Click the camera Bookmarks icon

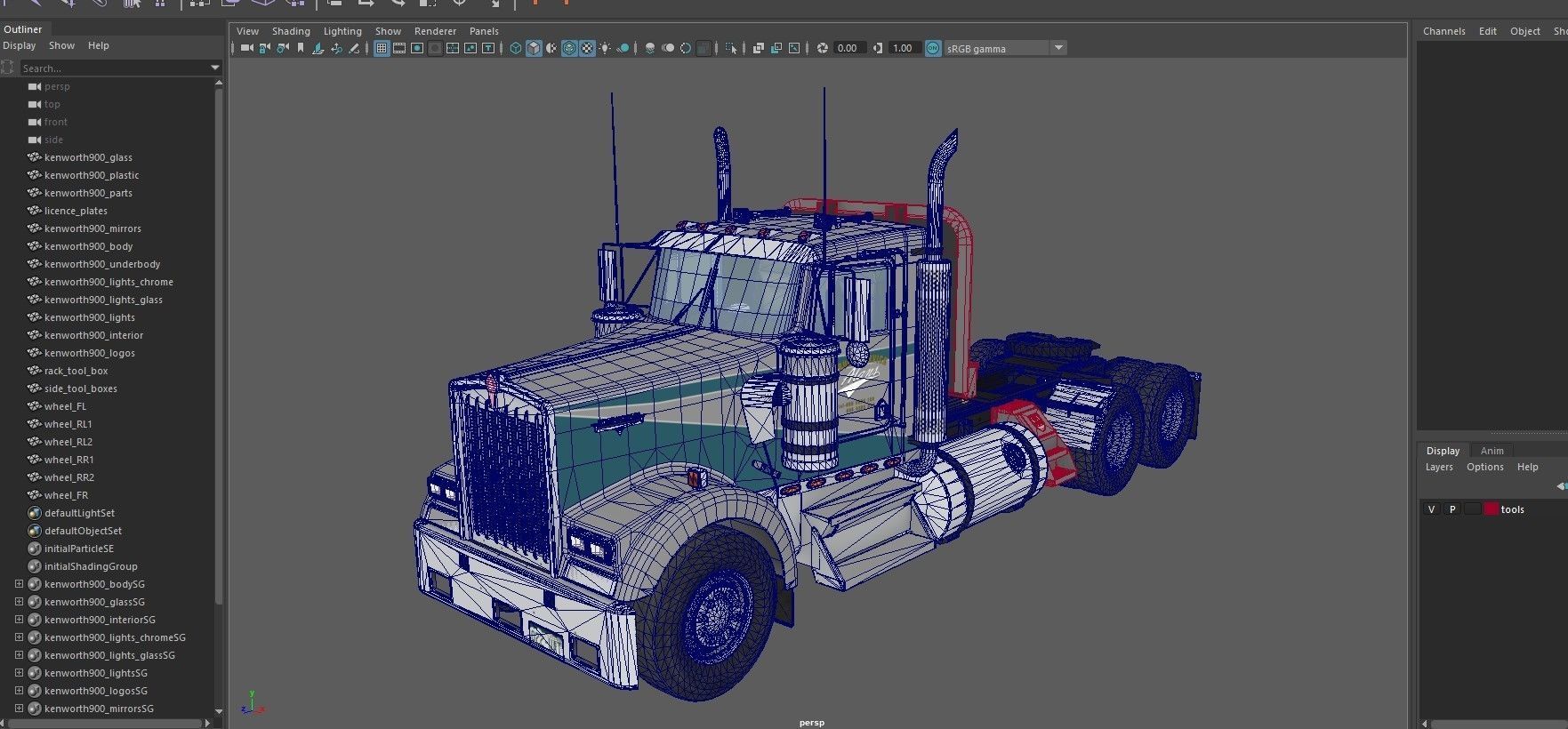(x=301, y=48)
